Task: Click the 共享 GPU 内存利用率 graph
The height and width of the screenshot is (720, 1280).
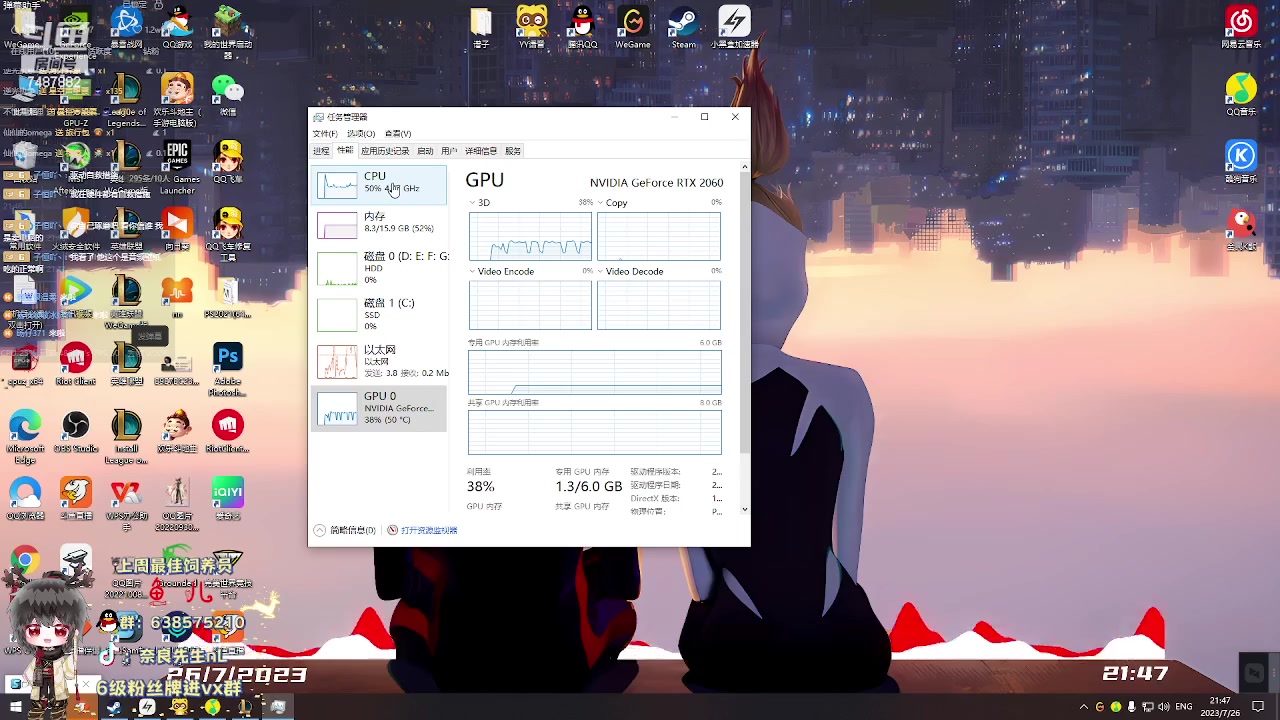Action: tap(594, 432)
